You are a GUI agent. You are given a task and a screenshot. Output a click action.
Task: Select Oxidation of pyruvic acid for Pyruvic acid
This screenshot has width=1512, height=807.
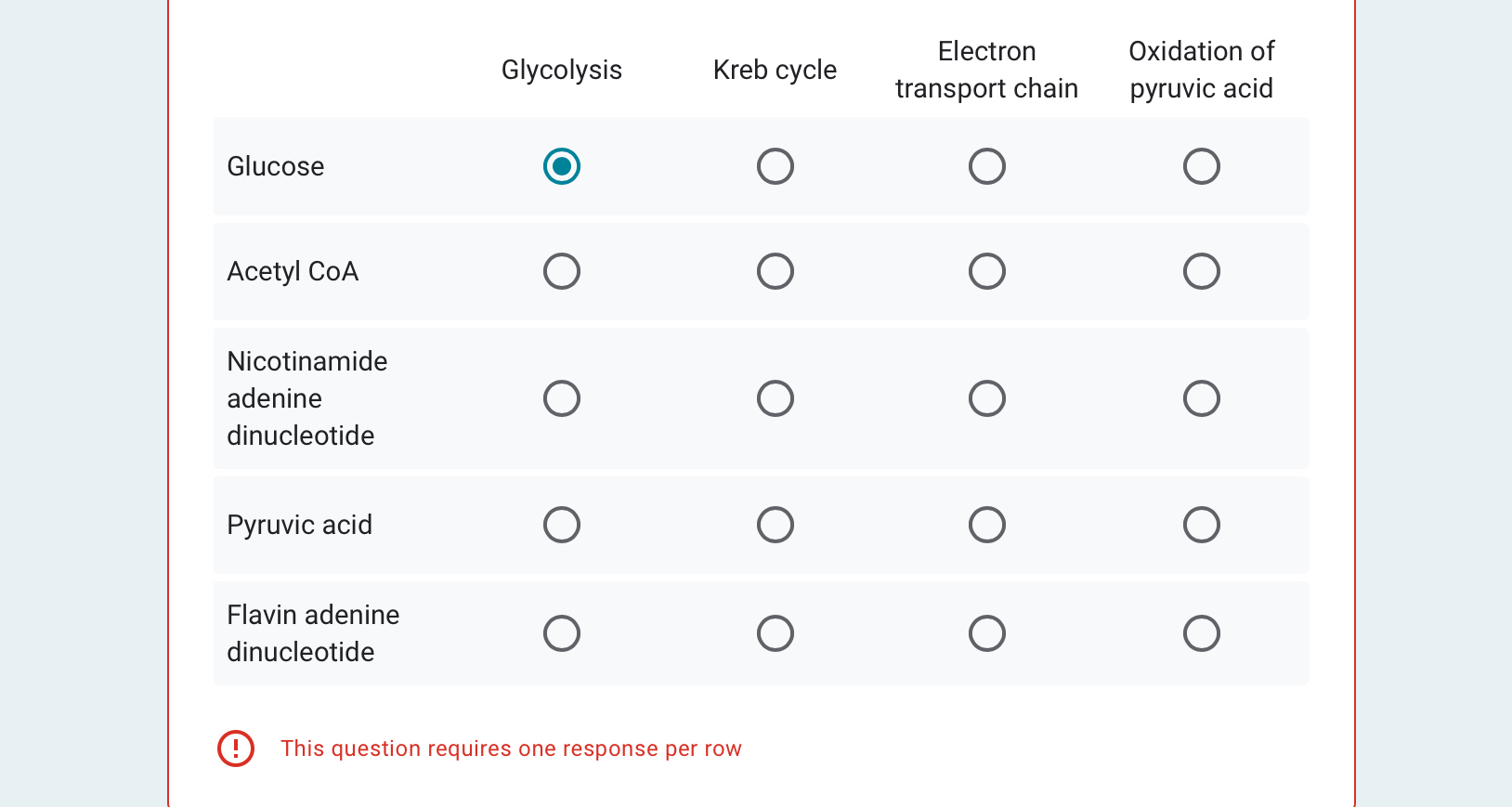click(x=1201, y=525)
